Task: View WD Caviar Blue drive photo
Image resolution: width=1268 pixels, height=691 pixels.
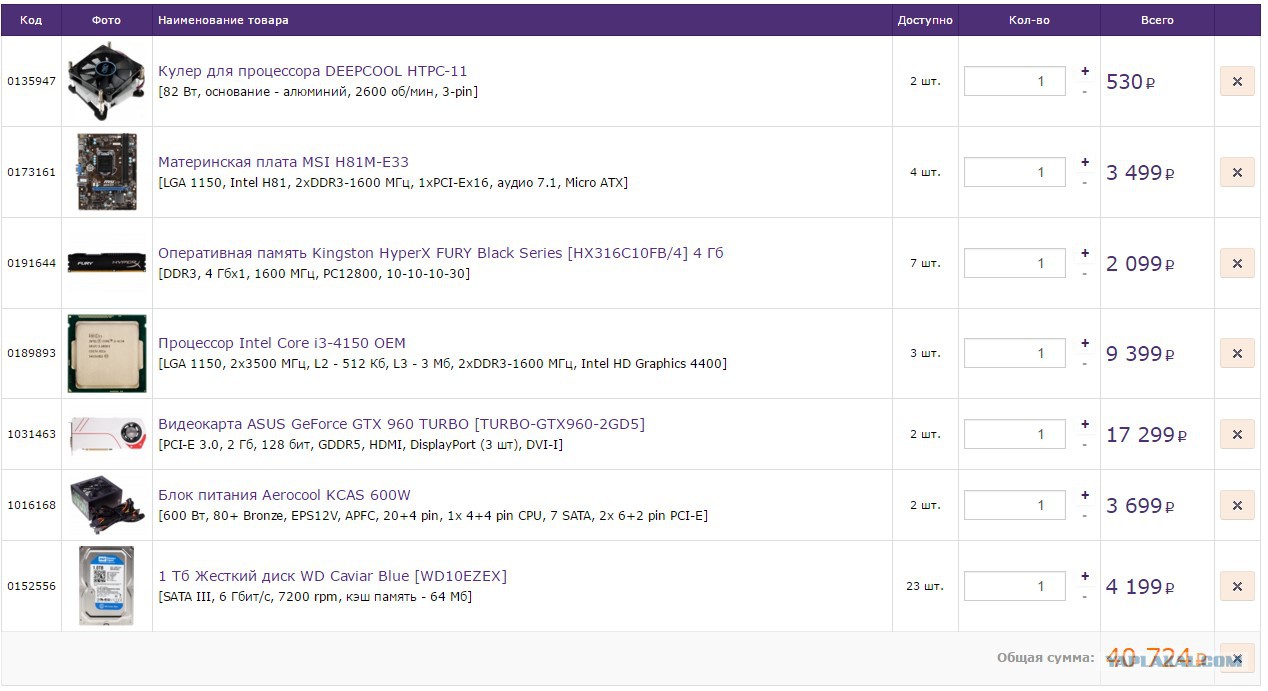Action: click(106, 586)
